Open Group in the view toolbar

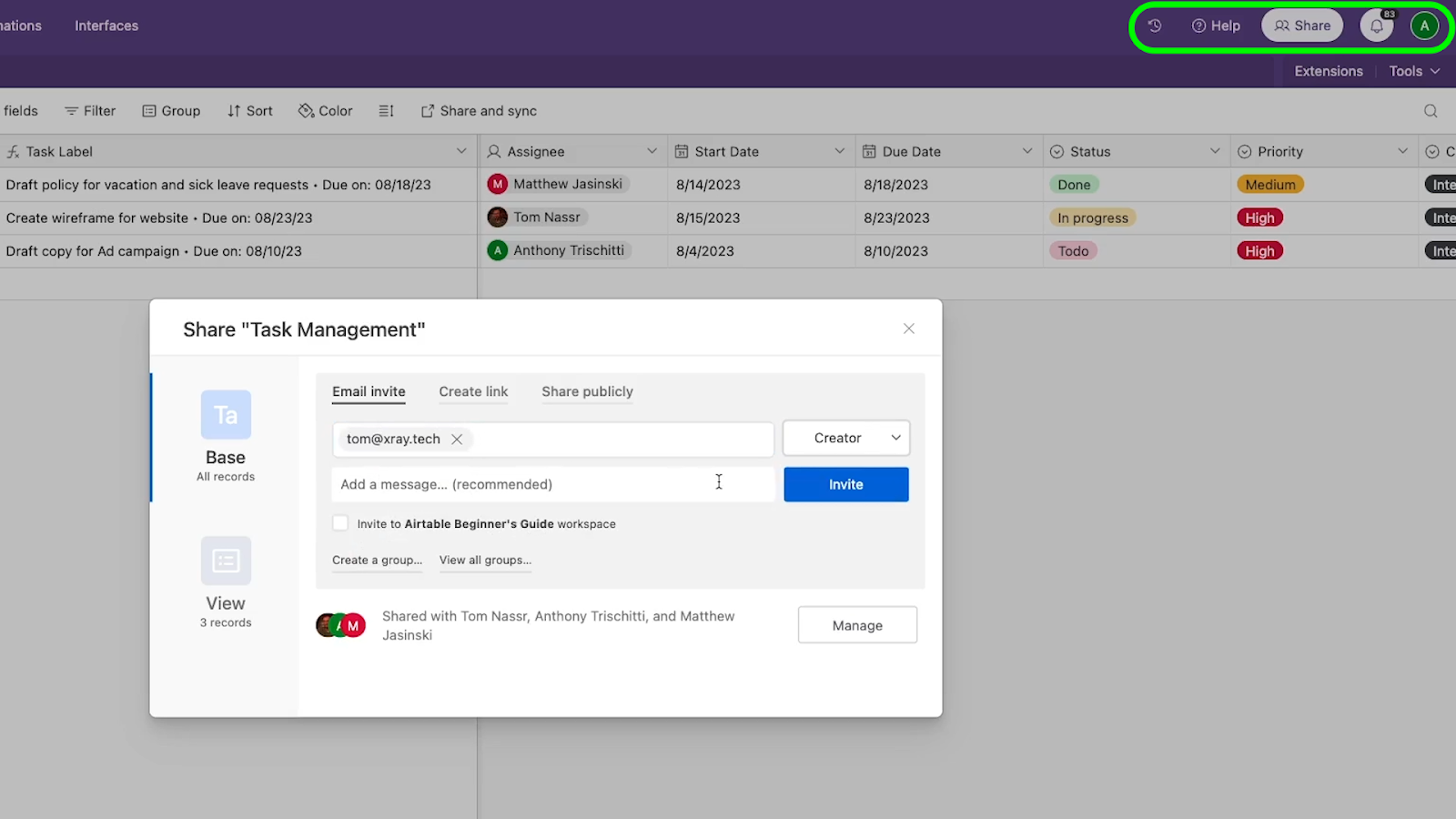pyautogui.click(x=171, y=111)
